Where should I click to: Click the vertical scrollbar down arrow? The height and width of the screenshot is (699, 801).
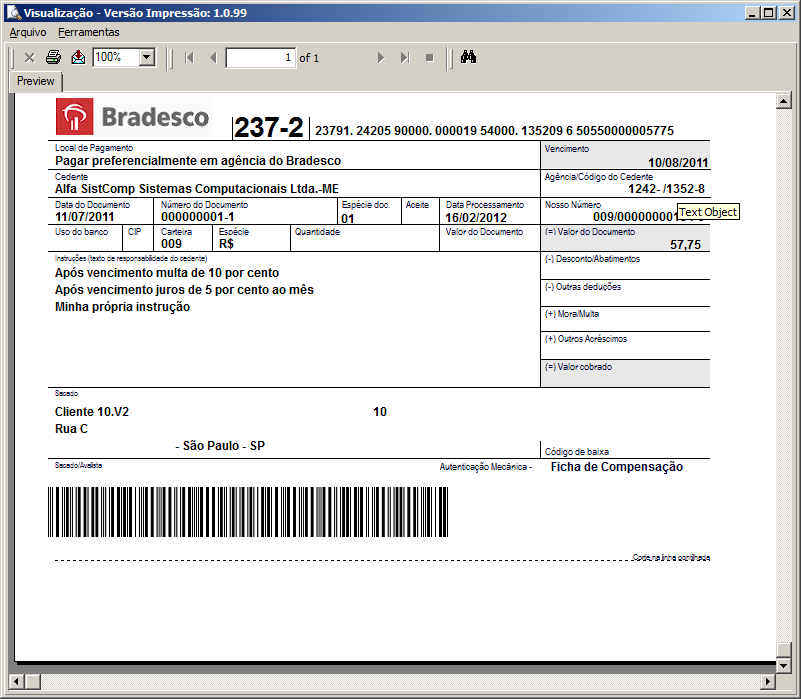coord(784,665)
